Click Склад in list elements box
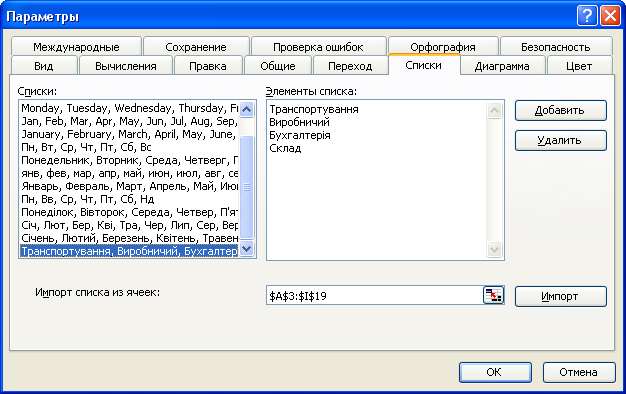Viewport: 626px width, 394px height. pos(285,148)
